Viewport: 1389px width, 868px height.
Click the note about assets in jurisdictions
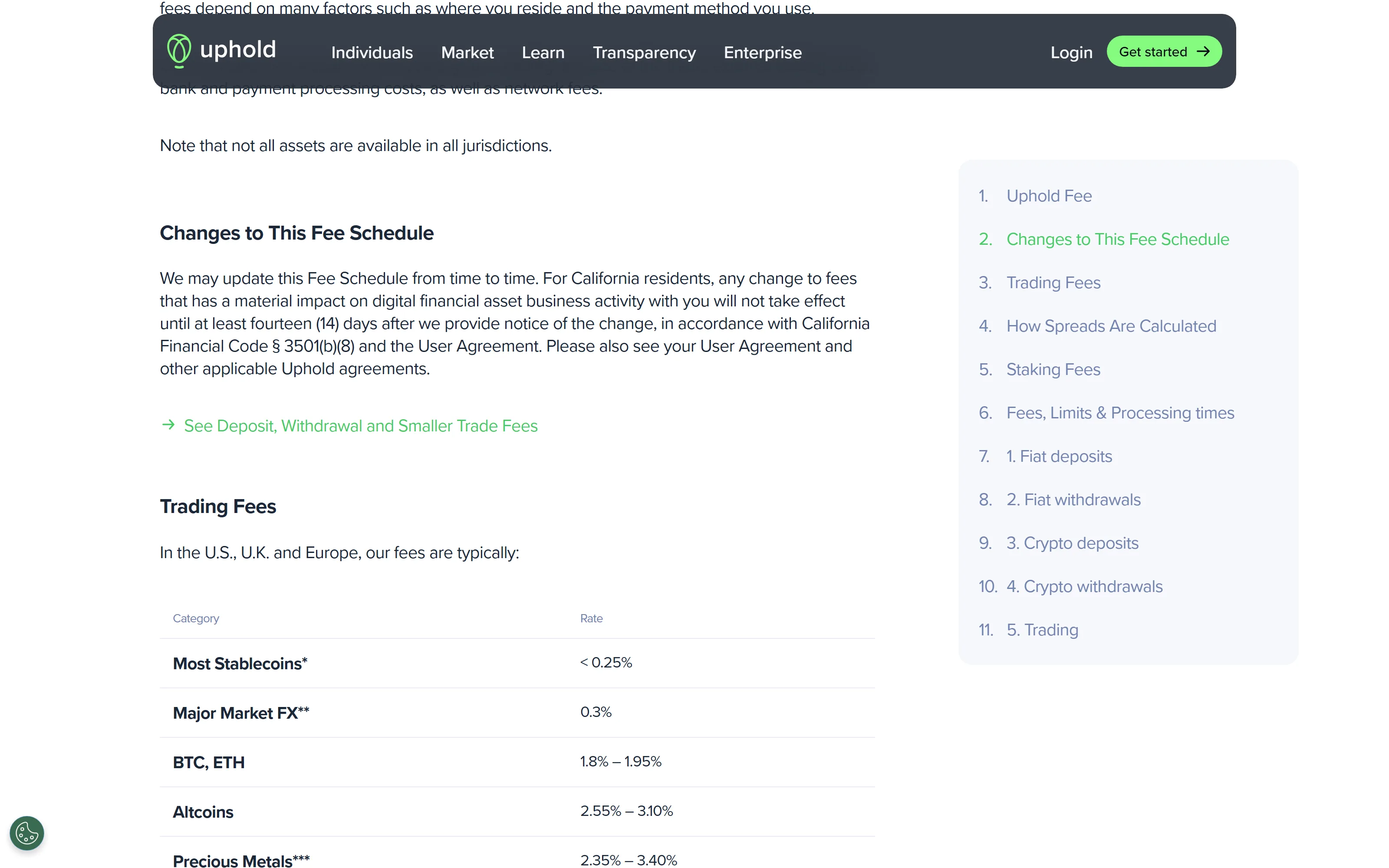tap(355, 146)
